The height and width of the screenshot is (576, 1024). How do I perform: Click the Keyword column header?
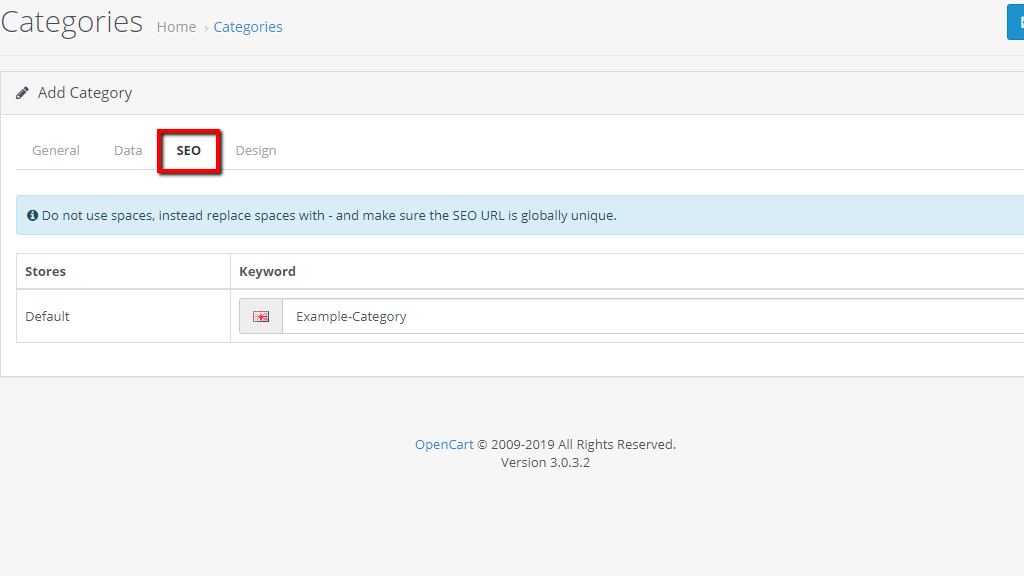(x=267, y=271)
